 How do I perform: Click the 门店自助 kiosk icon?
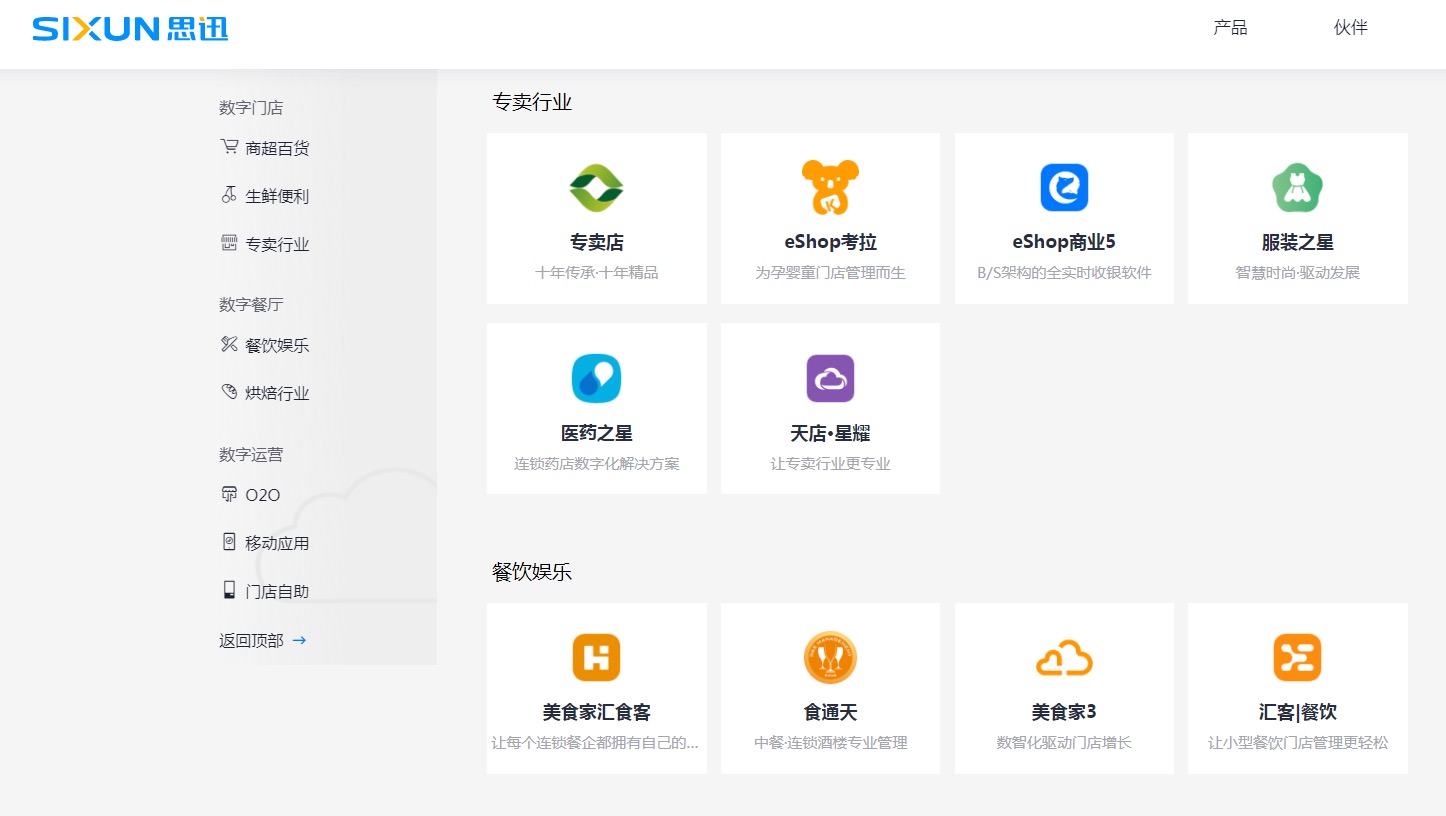pyautogui.click(x=229, y=590)
